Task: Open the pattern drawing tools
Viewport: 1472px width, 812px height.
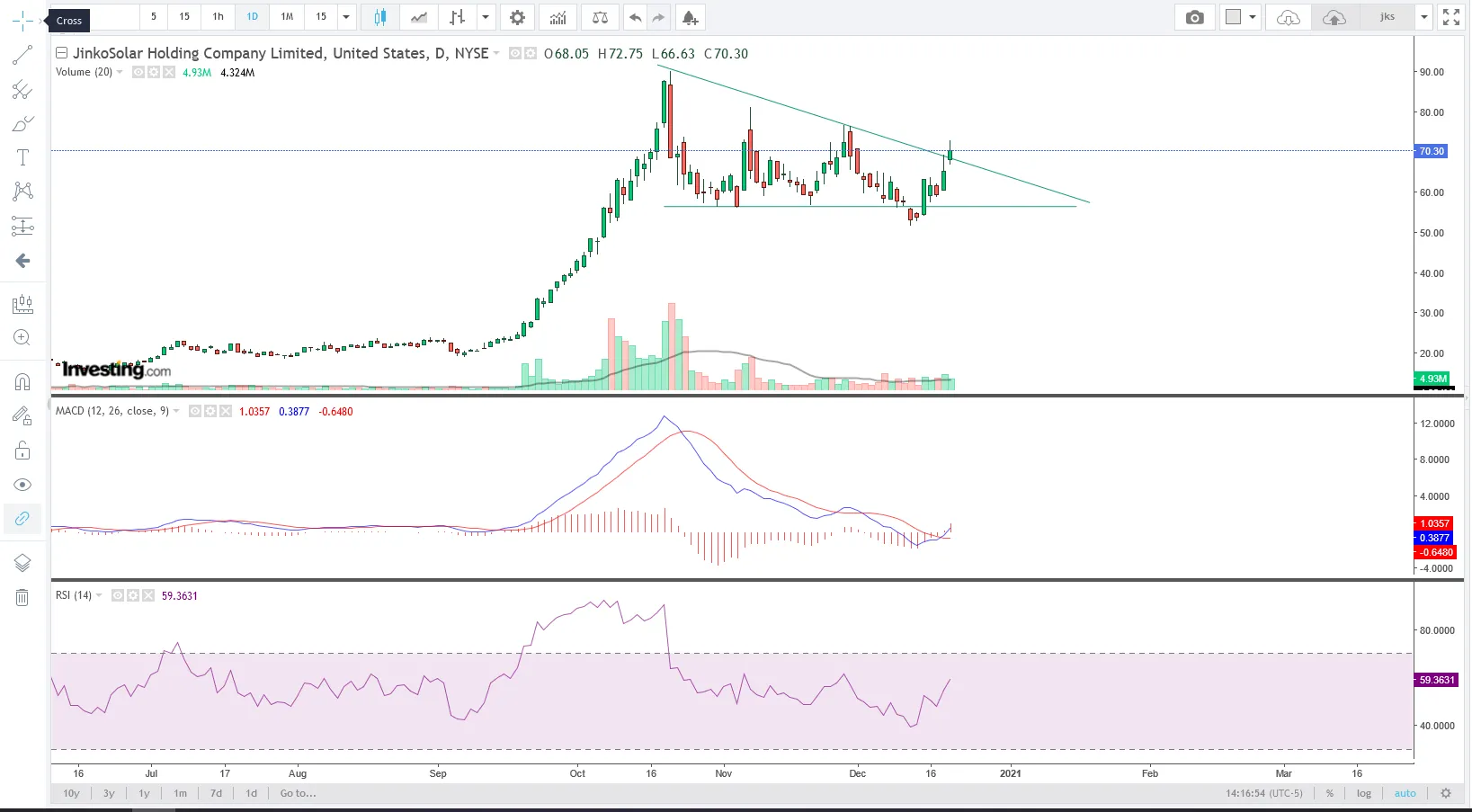Action: (22, 191)
